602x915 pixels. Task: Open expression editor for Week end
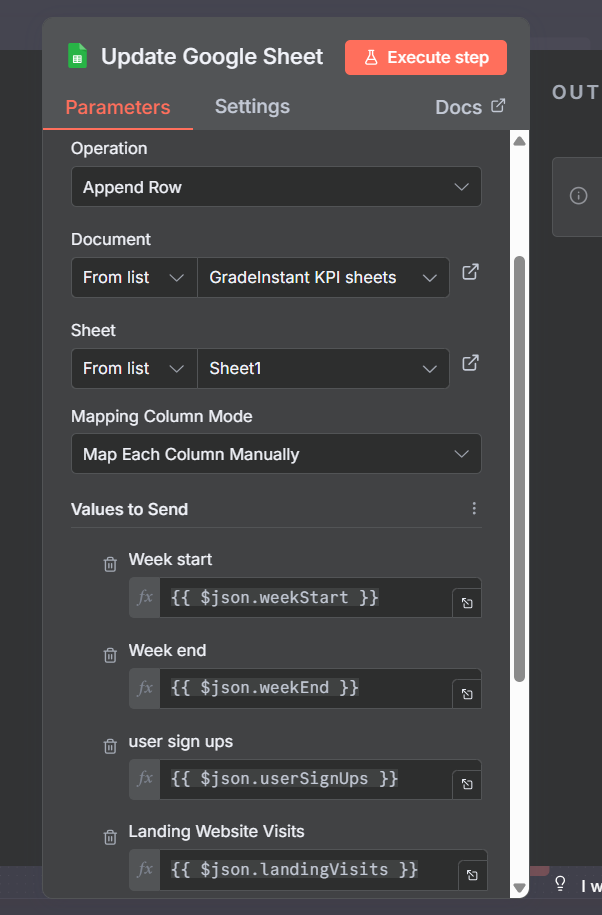coord(467,694)
